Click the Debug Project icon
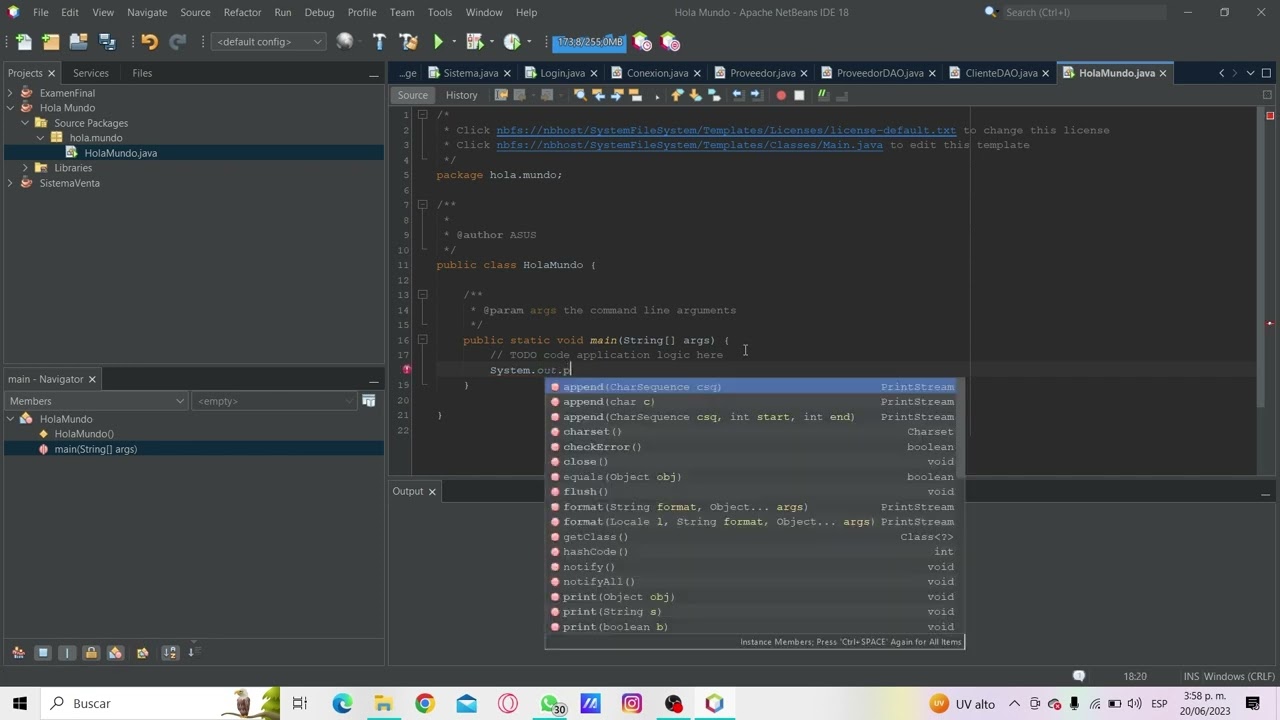This screenshot has height=720, width=1280. [x=475, y=42]
